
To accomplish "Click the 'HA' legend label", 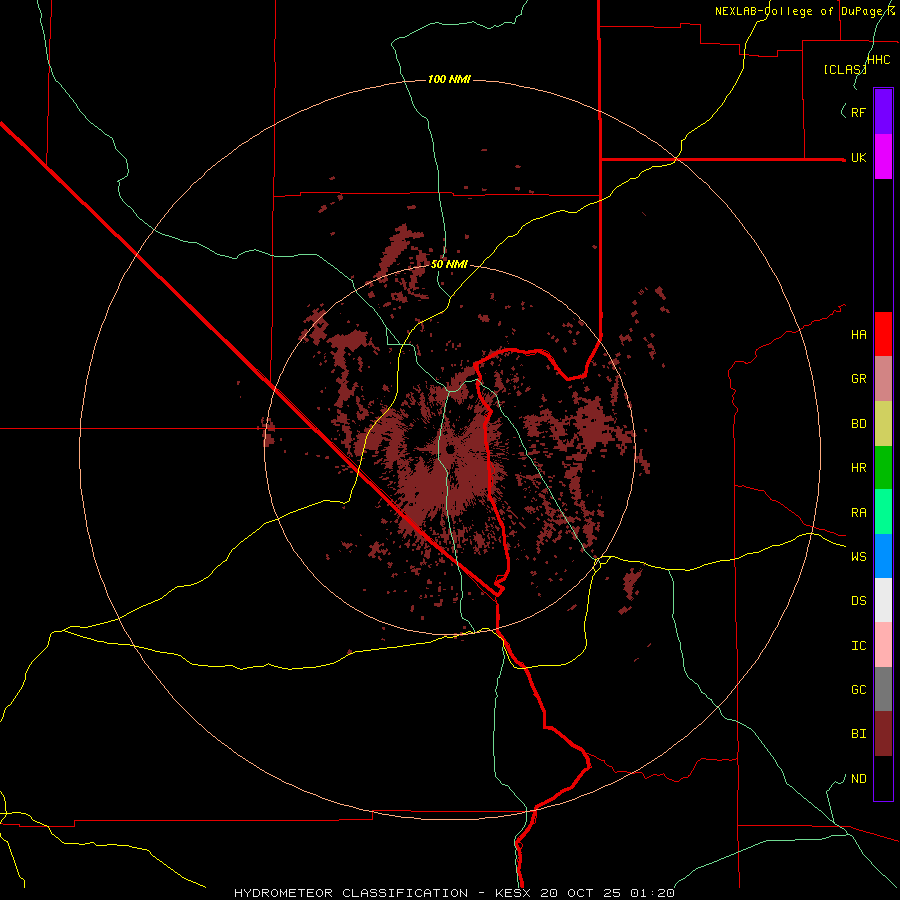I will [859, 334].
